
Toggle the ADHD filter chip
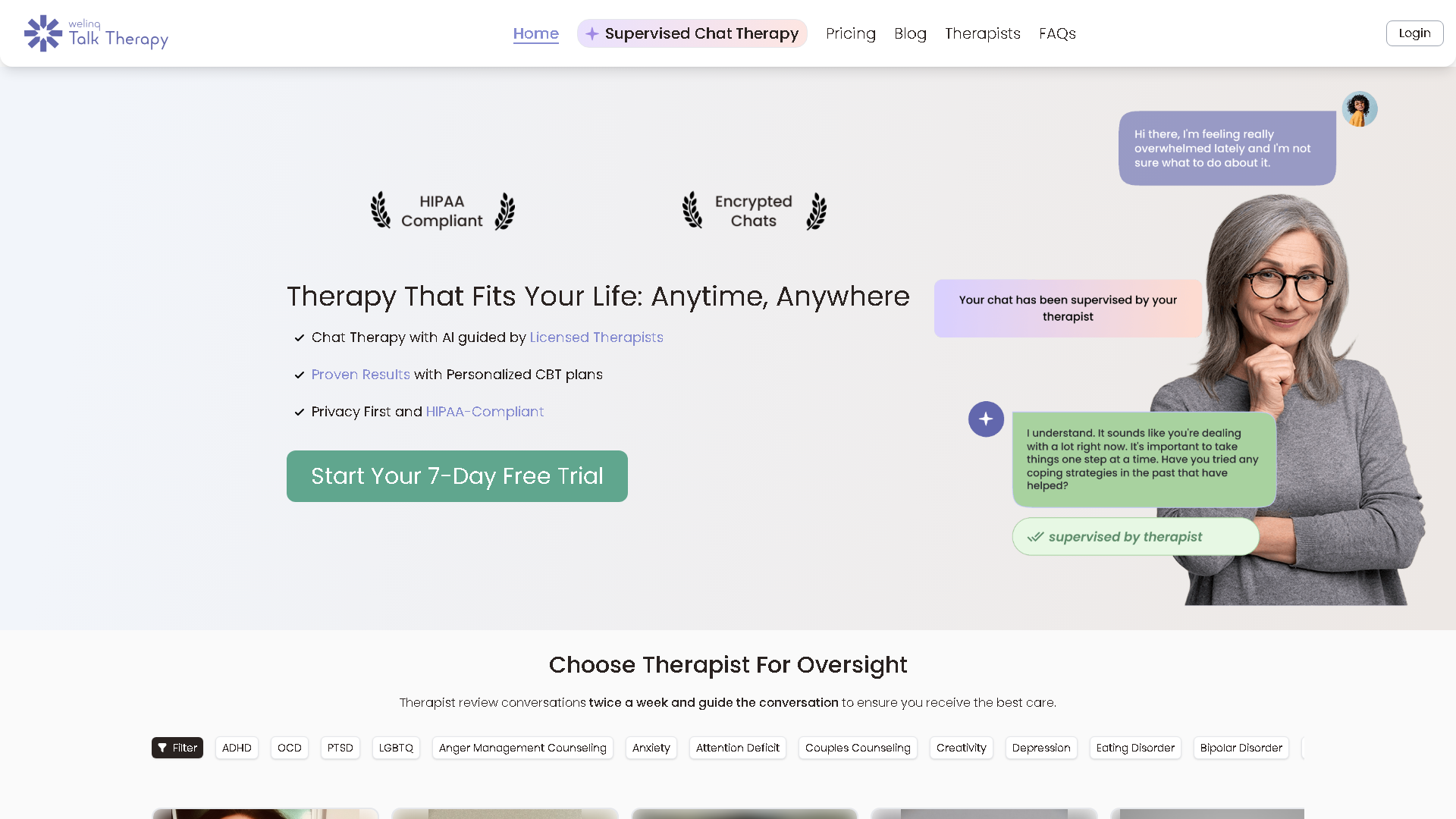(x=237, y=748)
